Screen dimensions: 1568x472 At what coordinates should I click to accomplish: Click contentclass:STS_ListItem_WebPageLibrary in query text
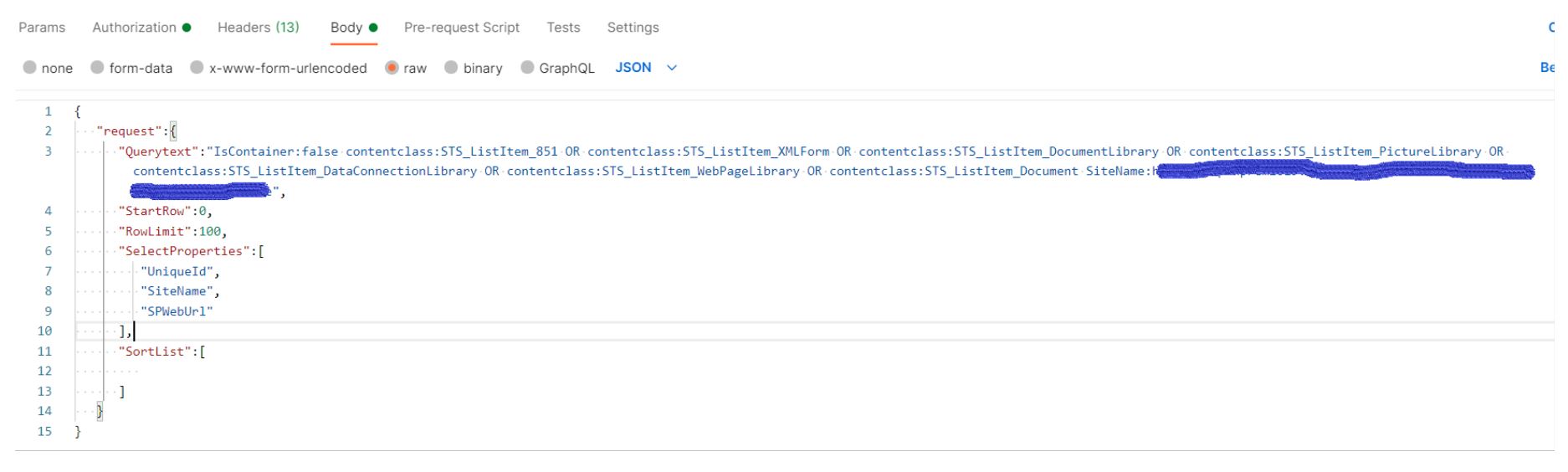653,172
